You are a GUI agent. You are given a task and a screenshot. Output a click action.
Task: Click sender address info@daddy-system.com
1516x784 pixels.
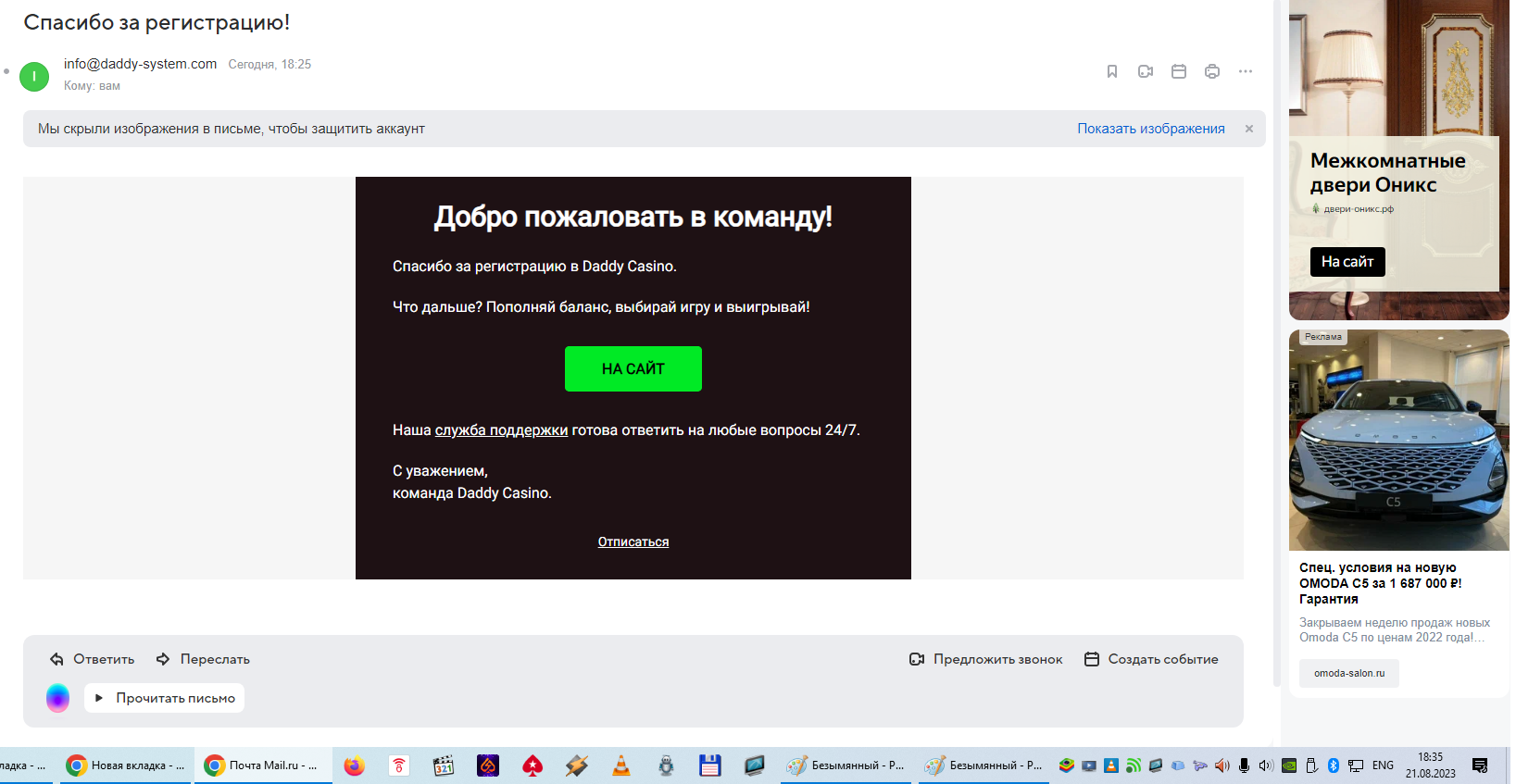click(x=140, y=64)
